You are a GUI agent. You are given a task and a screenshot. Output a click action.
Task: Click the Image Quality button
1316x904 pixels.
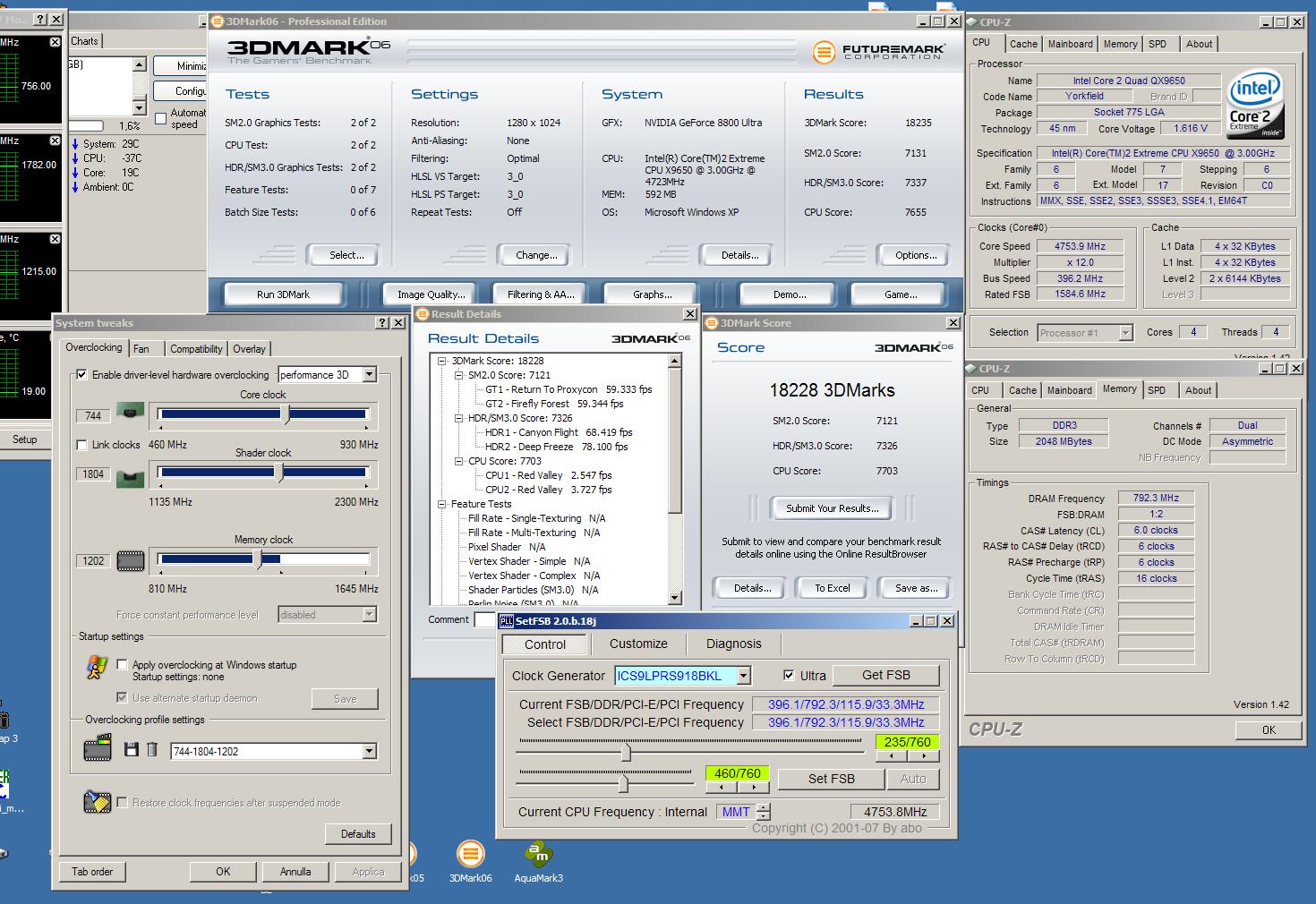432,294
